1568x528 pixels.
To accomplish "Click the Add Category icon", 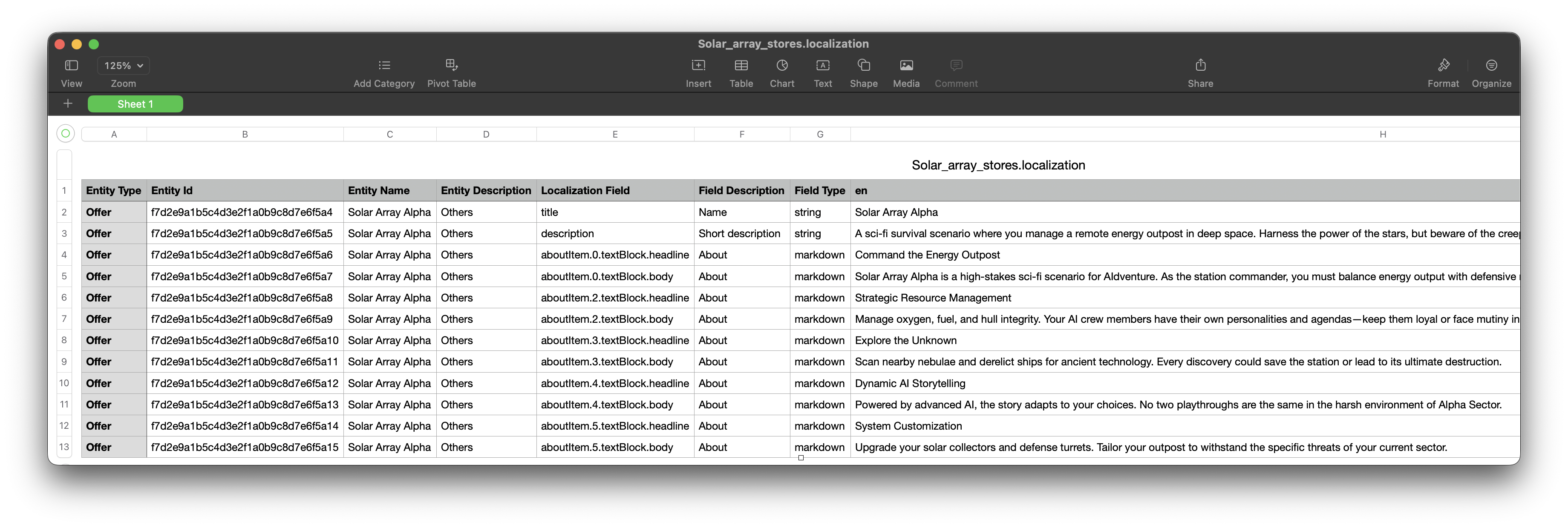I will pyautogui.click(x=384, y=65).
